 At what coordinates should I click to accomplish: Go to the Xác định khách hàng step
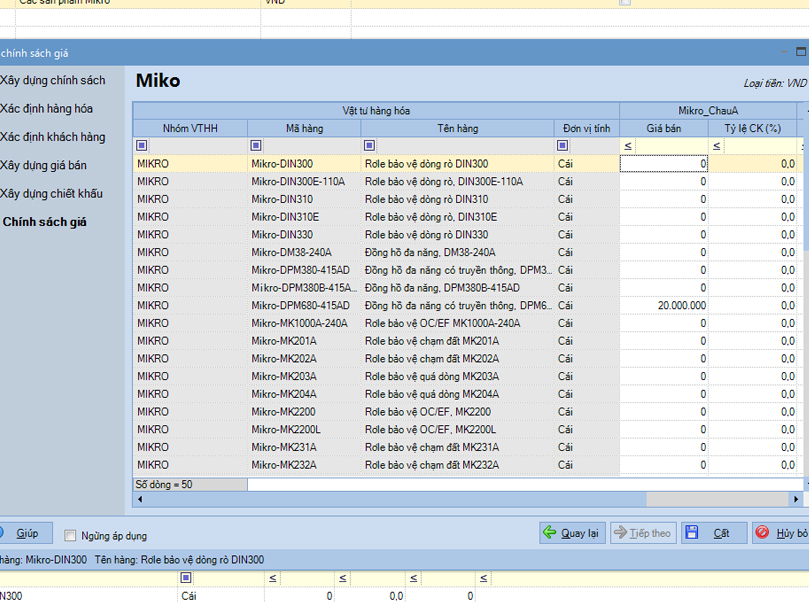53,137
